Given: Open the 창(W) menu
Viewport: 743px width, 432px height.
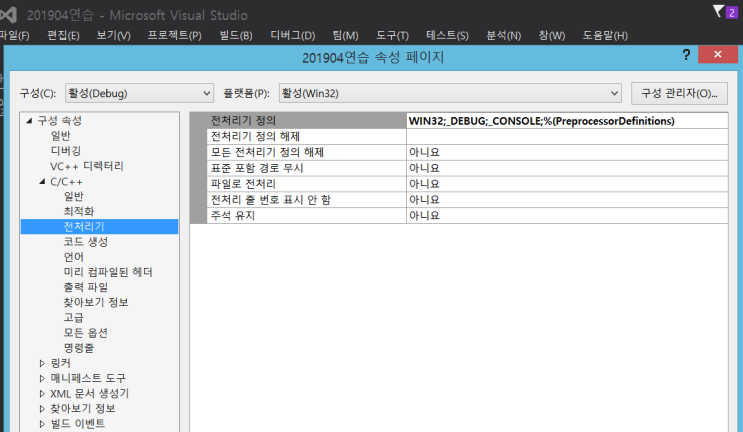Looking at the screenshot, I should point(552,36).
